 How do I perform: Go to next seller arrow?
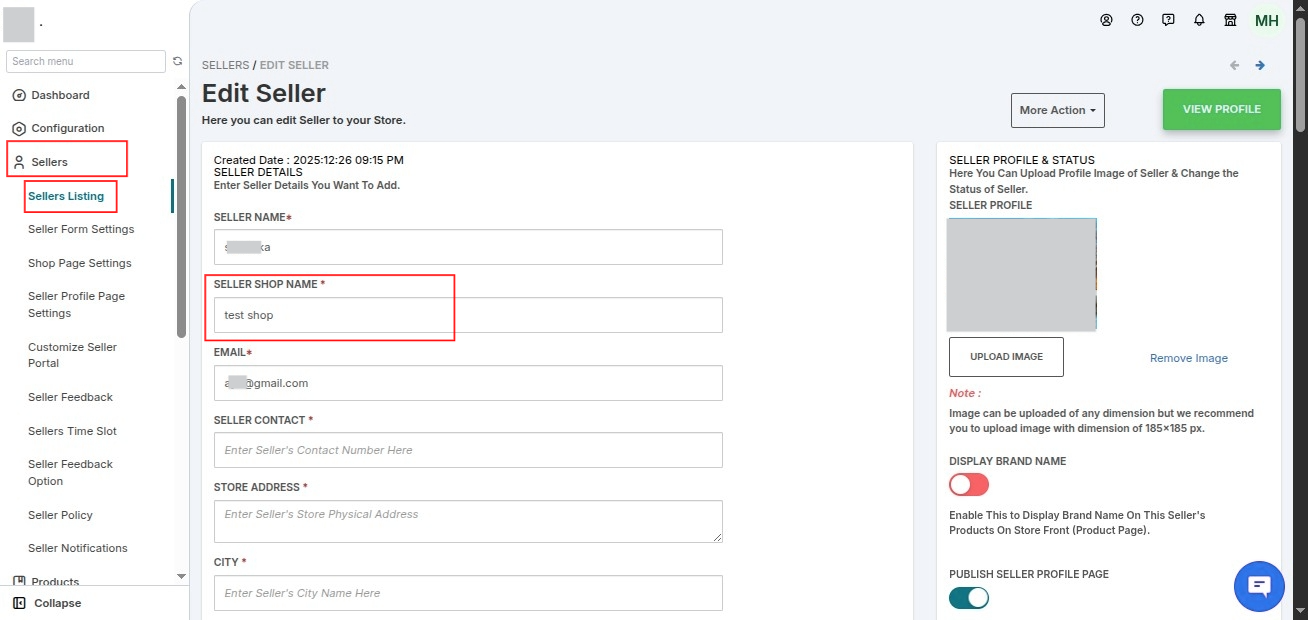click(1260, 65)
